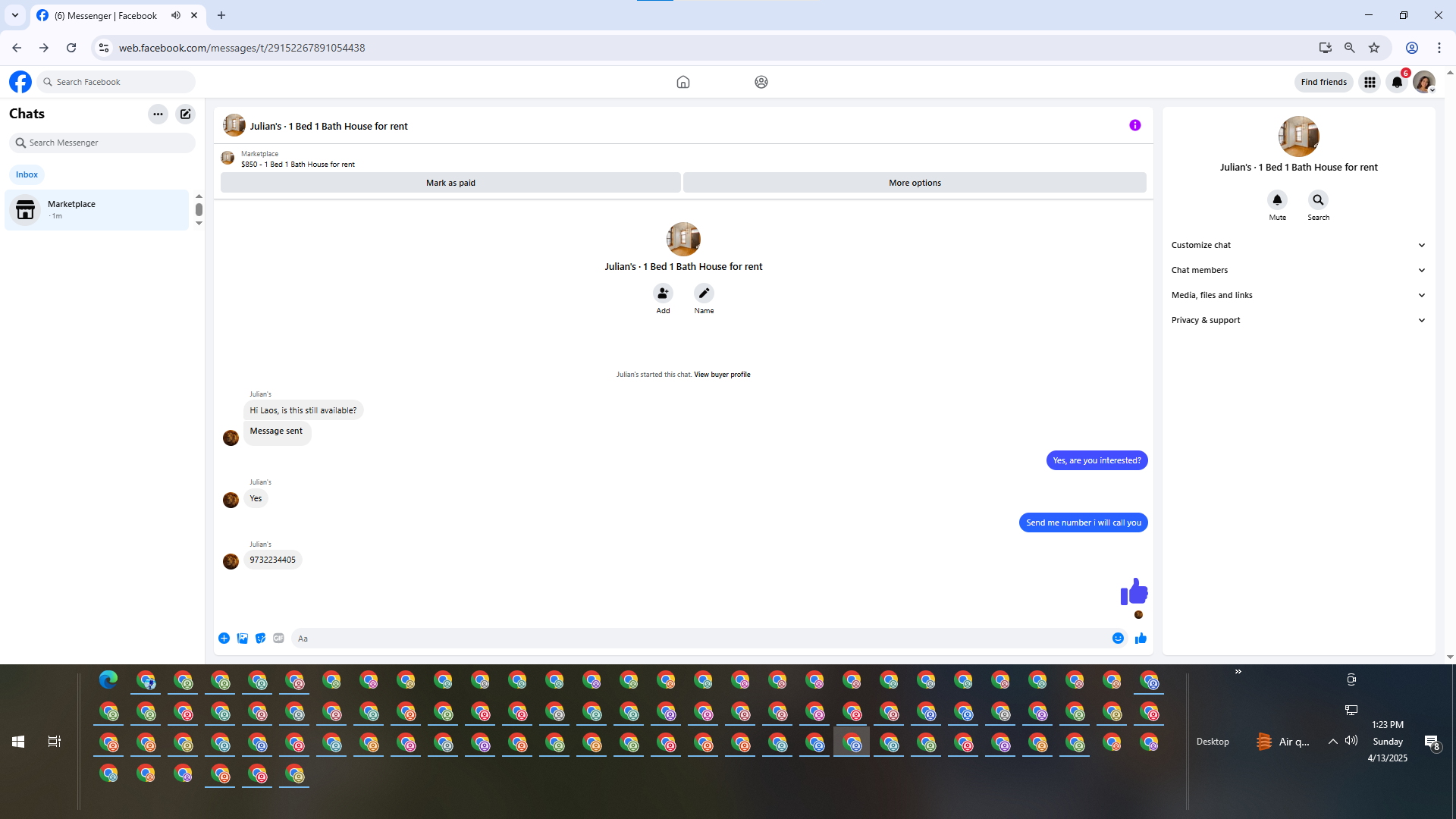Mute the browser tab audio
1456x819 pixels.
176,15
